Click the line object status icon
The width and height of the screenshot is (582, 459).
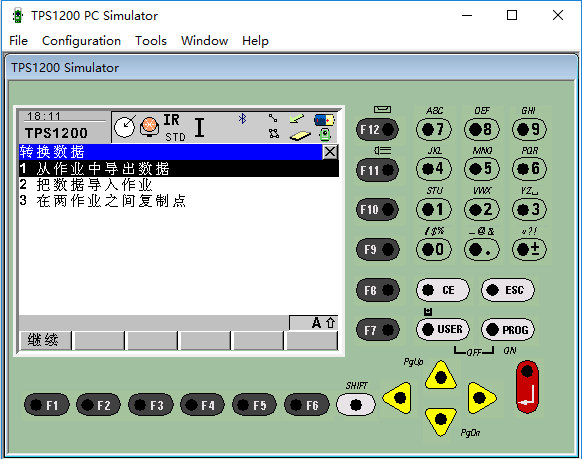[273, 118]
